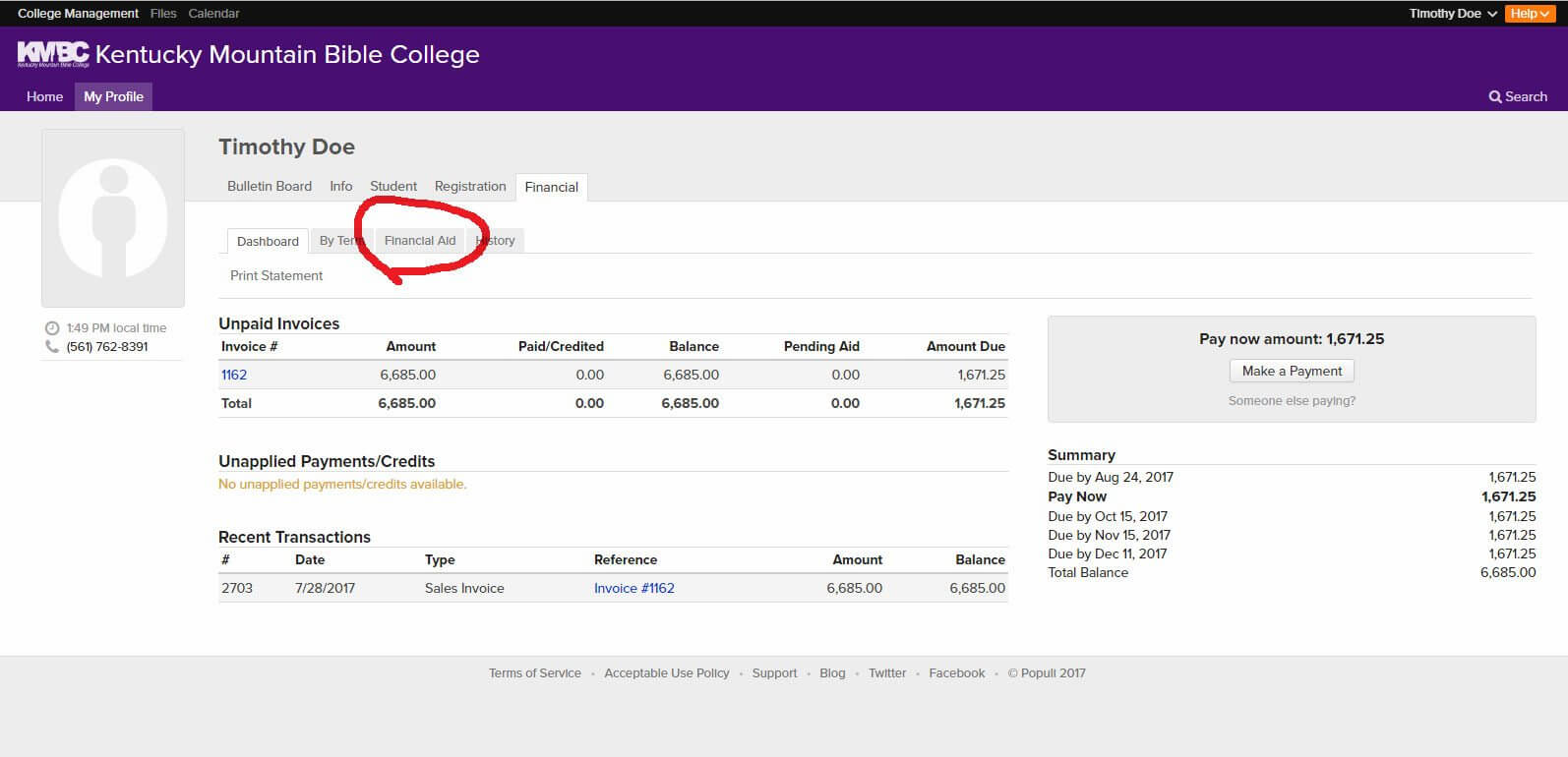Select the Dashboard sub-tab
This screenshot has width=1568, height=757.
click(x=268, y=241)
